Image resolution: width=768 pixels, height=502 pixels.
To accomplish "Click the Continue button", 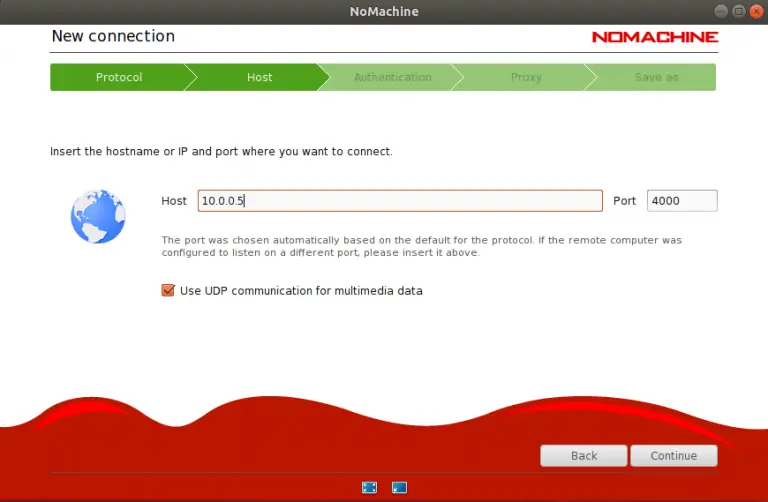I will click(x=674, y=455).
